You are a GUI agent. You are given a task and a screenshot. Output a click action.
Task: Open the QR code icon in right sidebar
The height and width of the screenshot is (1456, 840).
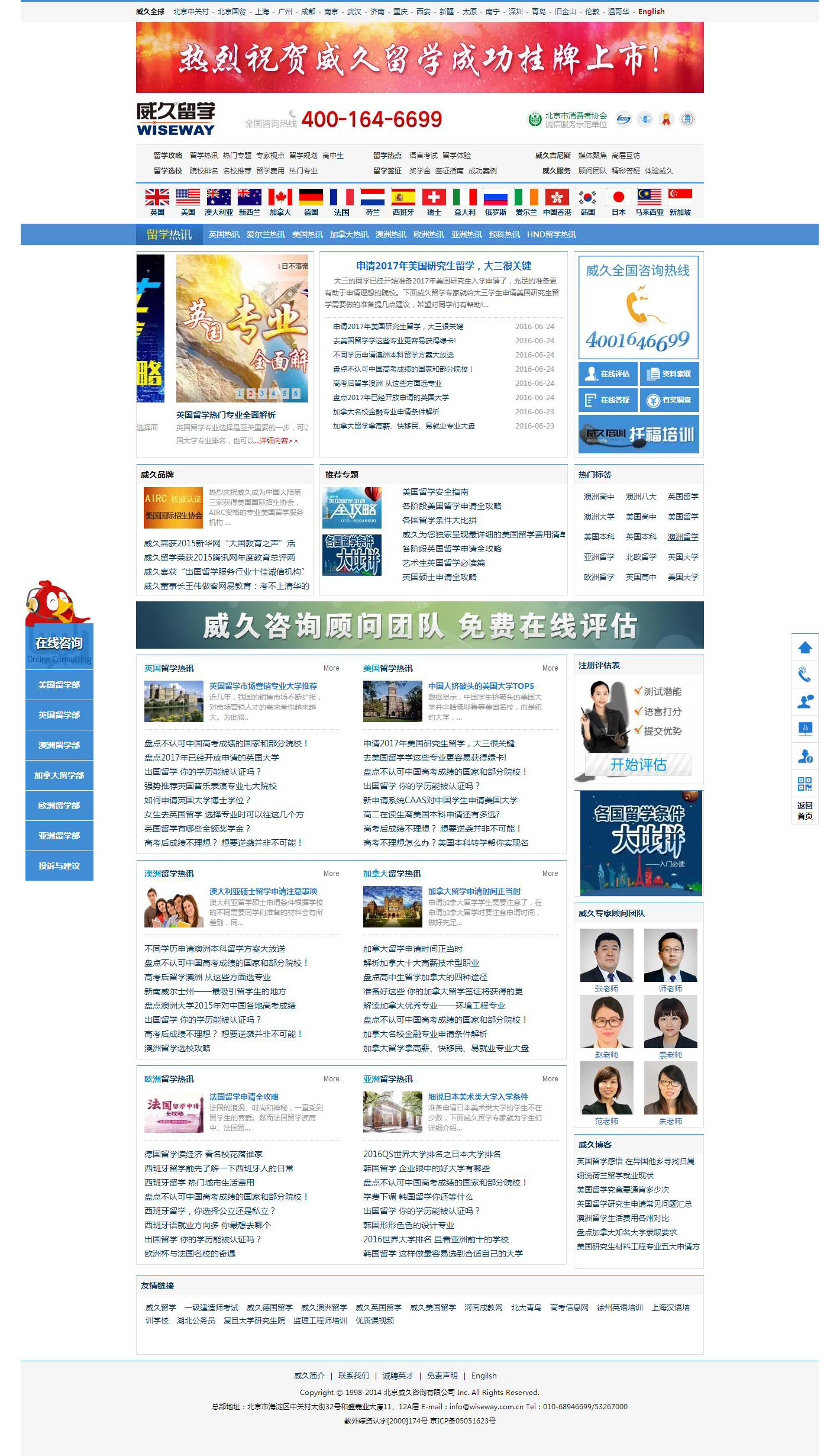(x=805, y=784)
